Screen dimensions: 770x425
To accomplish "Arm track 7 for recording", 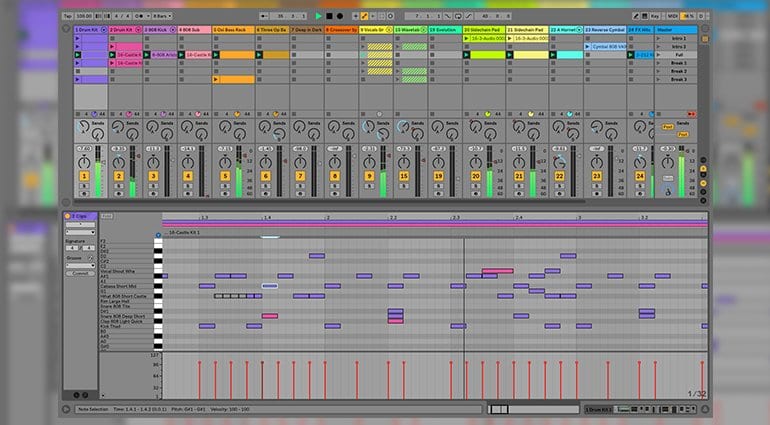I will [x=300, y=194].
